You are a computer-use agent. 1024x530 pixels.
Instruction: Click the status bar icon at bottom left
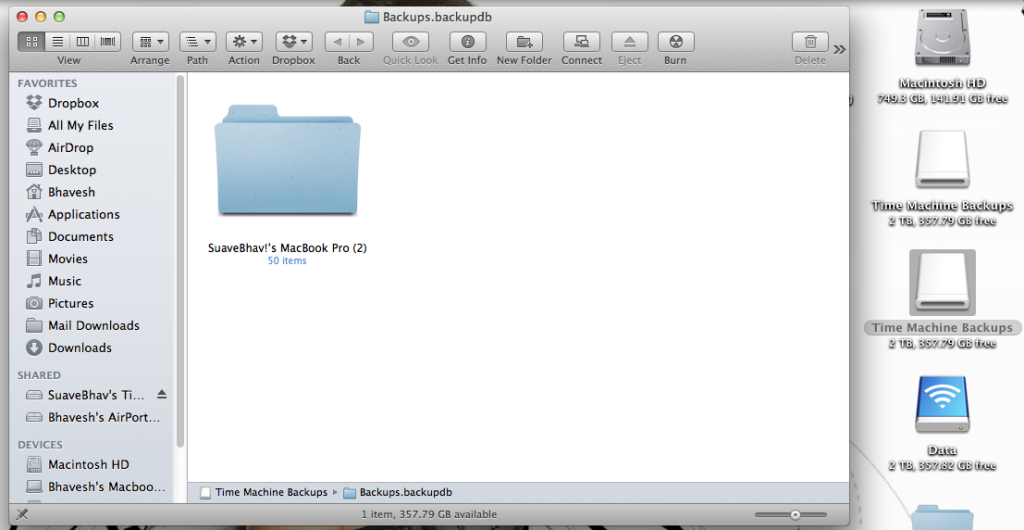(x=22, y=514)
